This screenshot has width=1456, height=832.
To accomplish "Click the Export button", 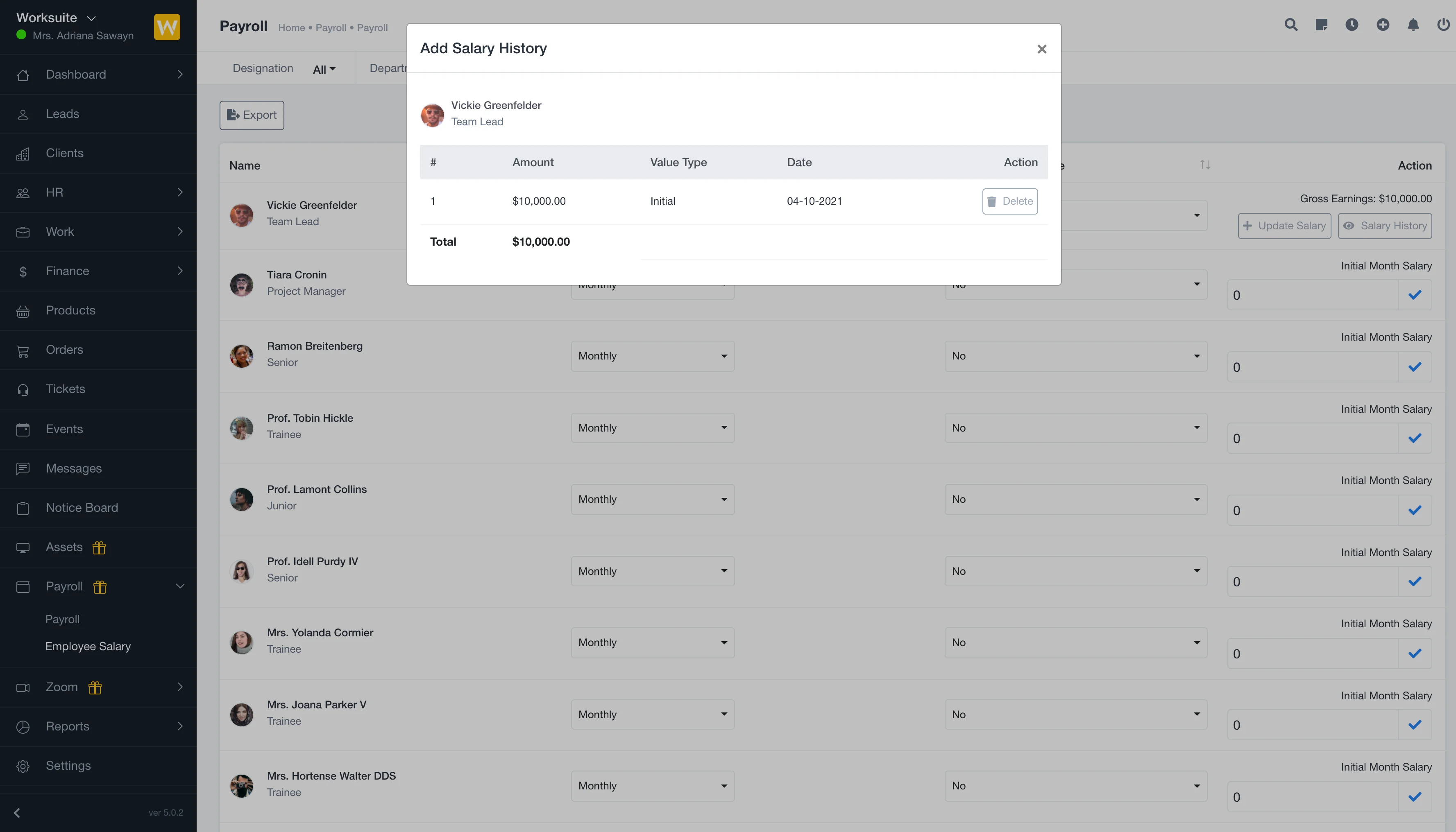I will tap(252, 115).
